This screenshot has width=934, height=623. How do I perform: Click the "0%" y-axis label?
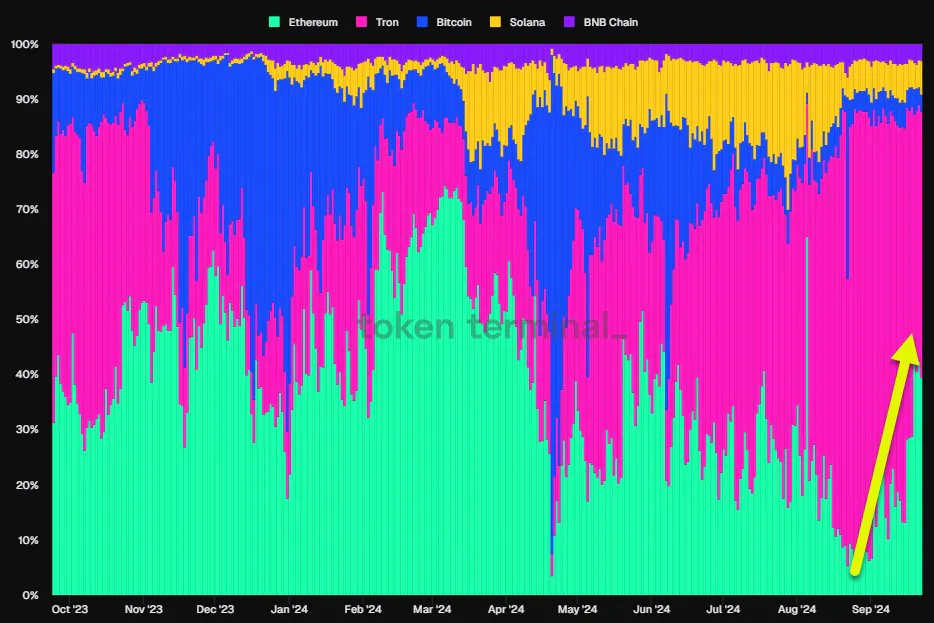coord(30,595)
